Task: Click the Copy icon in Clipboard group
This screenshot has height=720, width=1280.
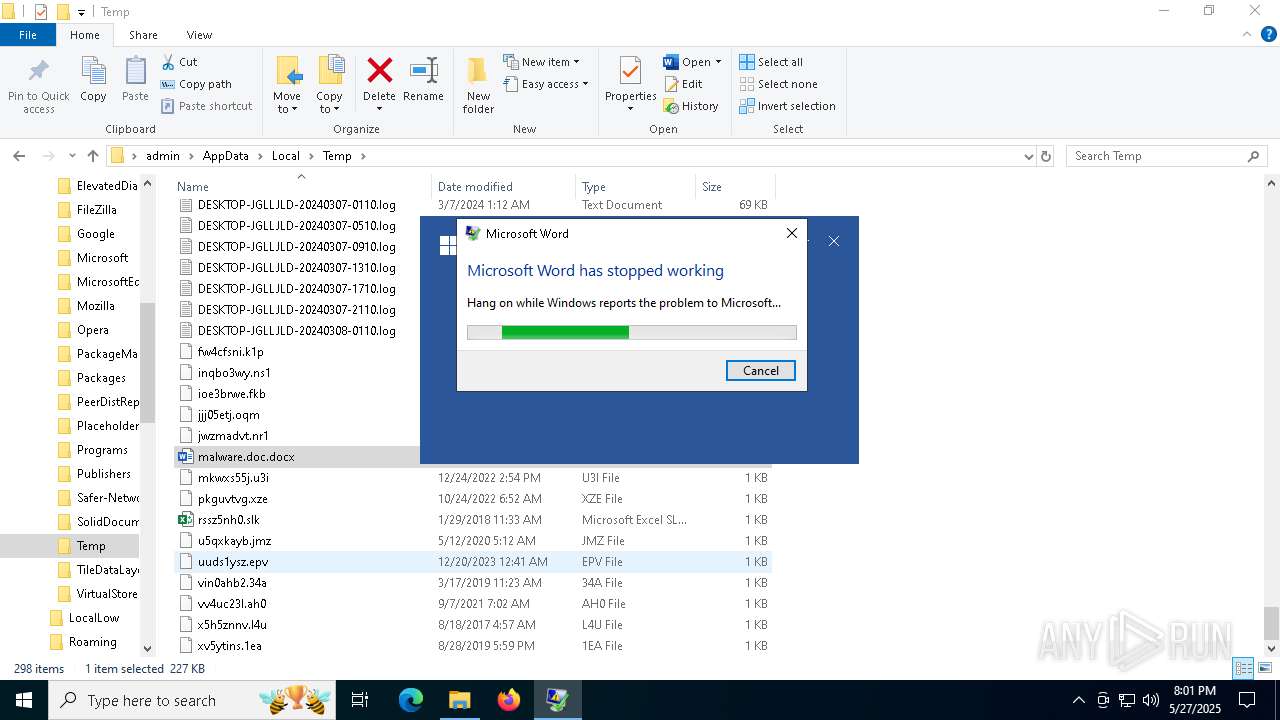Action: 93,72
